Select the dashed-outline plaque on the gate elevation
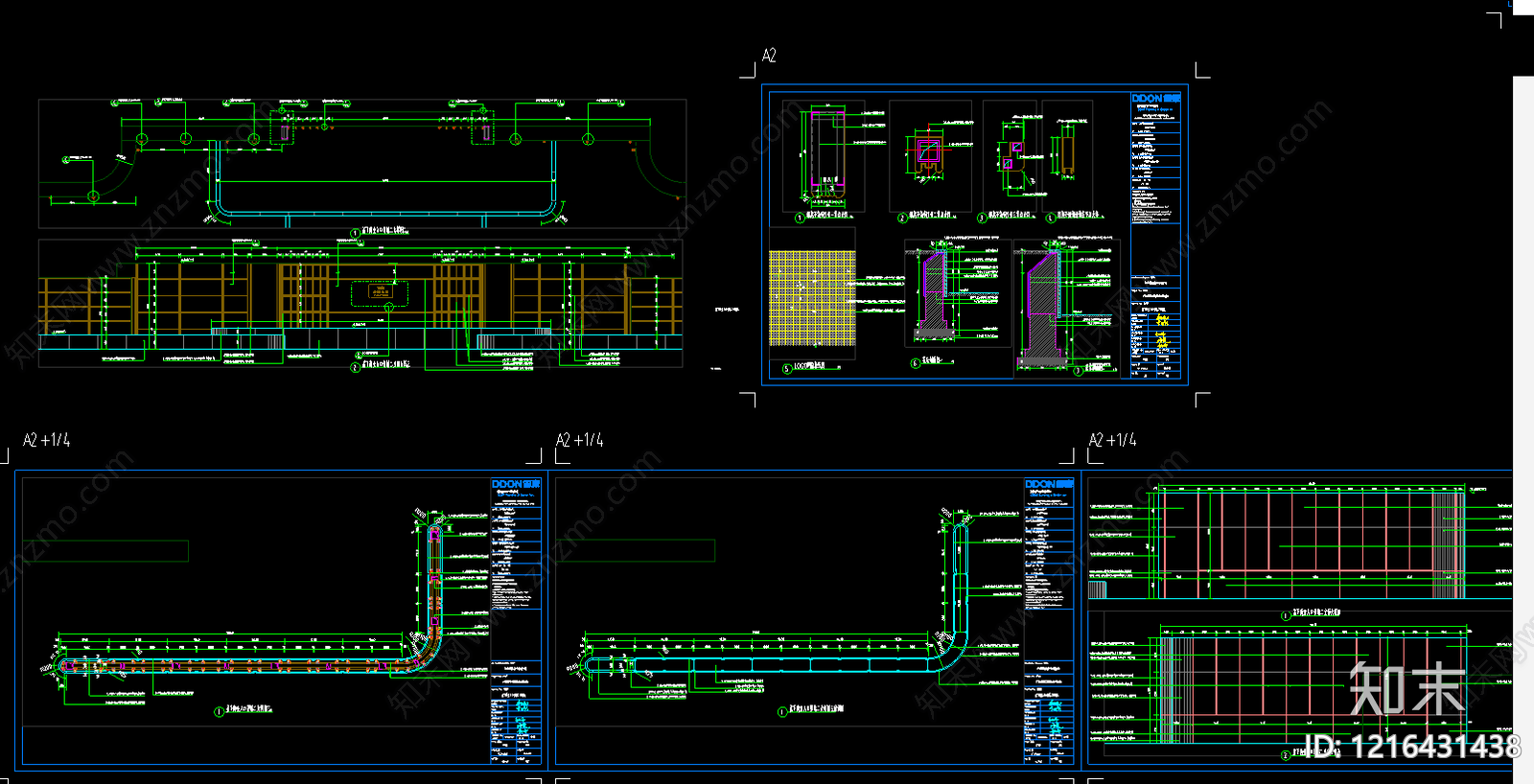Image resolution: width=1534 pixels, height=784 pixels. [x=382, y=292]
